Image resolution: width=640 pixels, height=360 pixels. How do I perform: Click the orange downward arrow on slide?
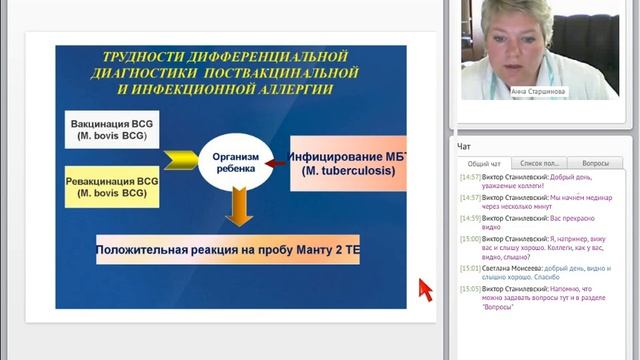239,207
